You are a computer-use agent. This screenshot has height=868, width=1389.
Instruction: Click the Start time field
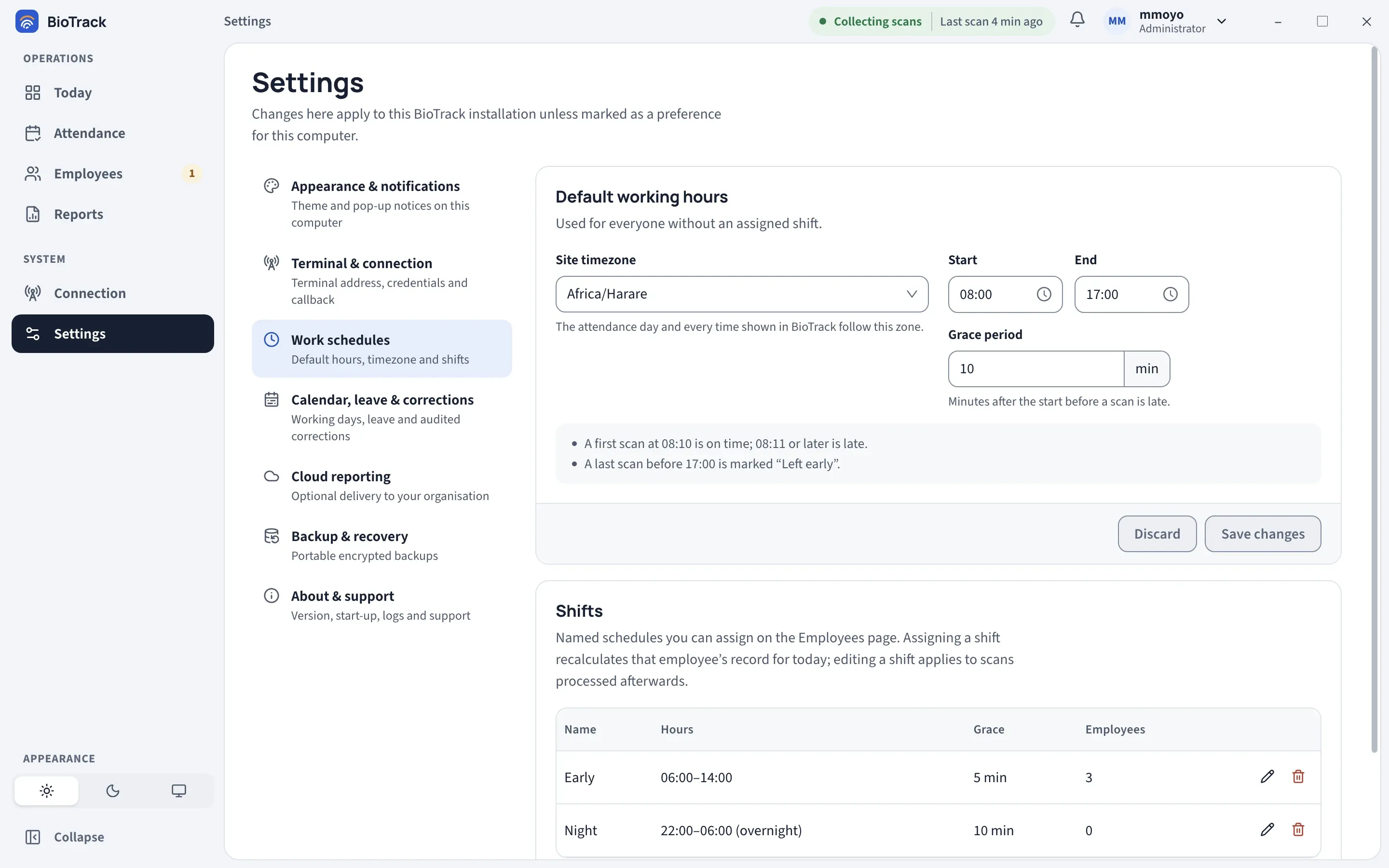point(1005,295)
